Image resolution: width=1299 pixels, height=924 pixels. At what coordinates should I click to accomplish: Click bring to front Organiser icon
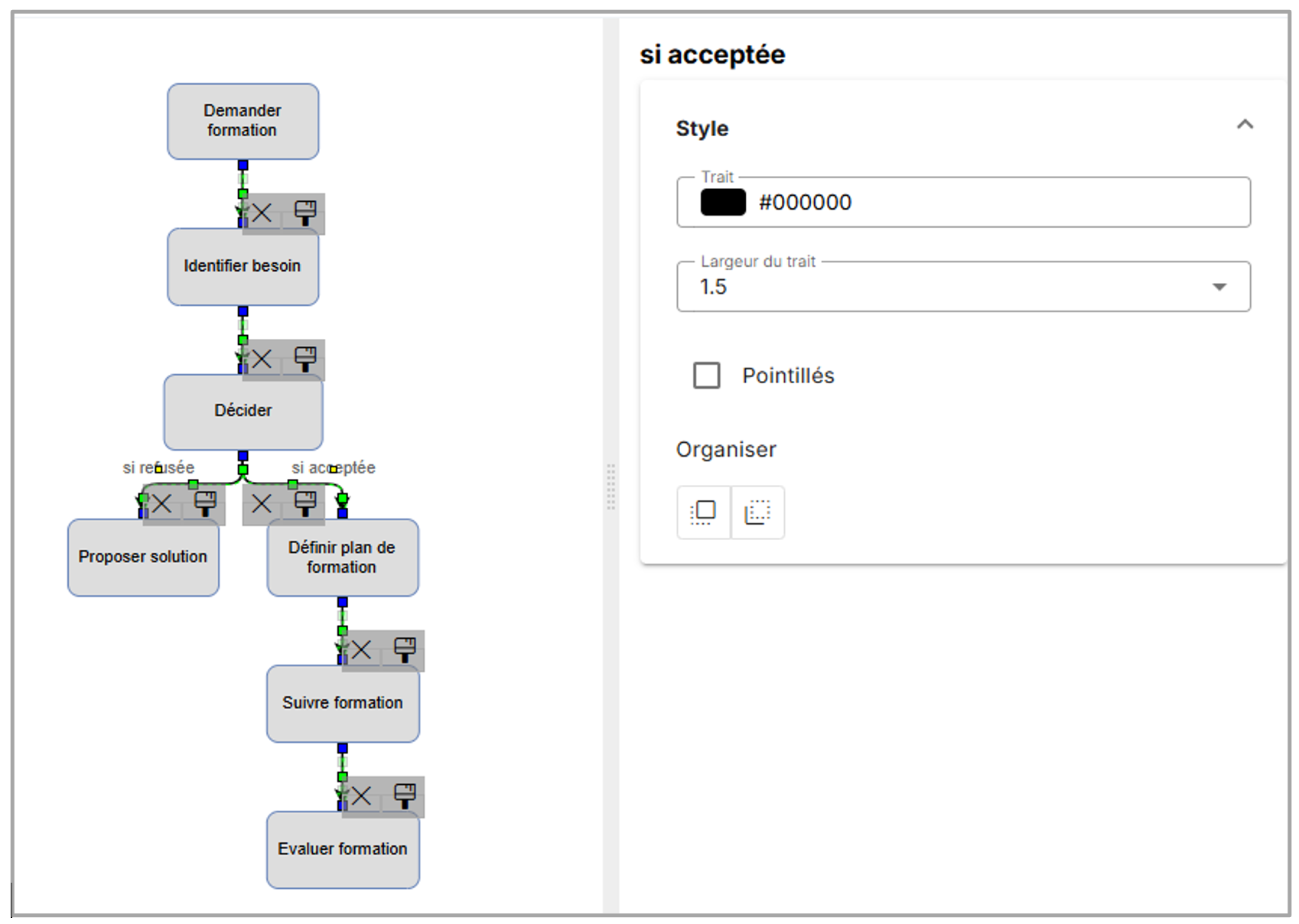click(703, 512)
